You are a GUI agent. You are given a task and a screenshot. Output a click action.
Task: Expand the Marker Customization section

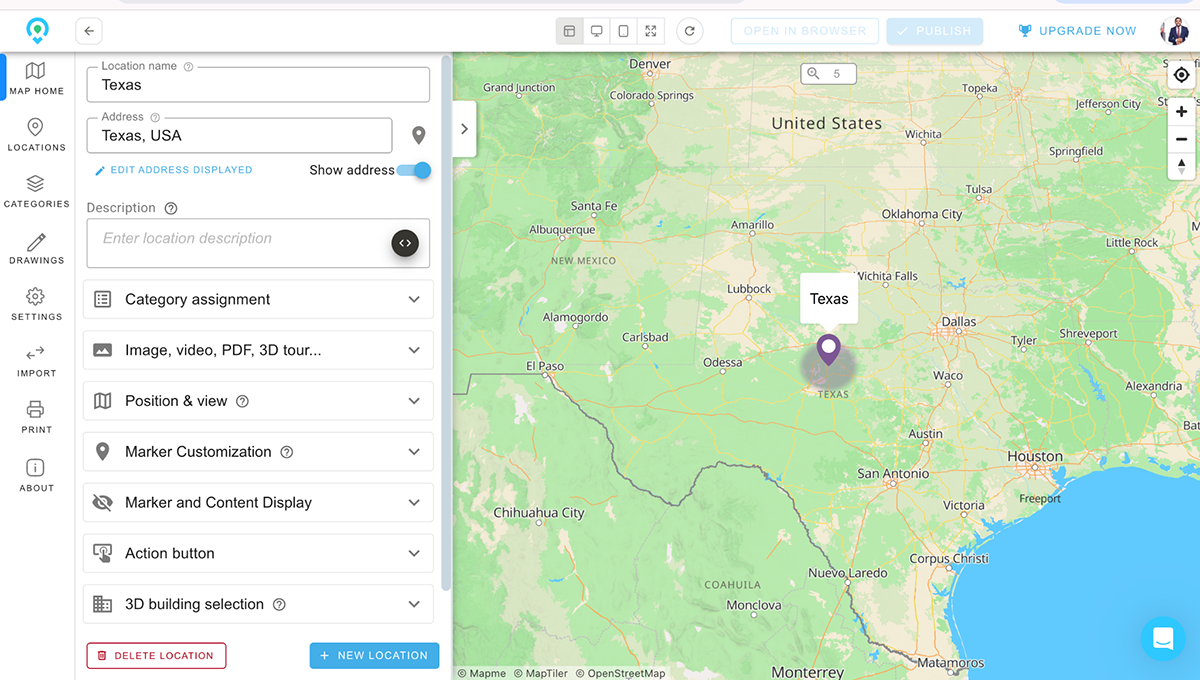[258, 452]
